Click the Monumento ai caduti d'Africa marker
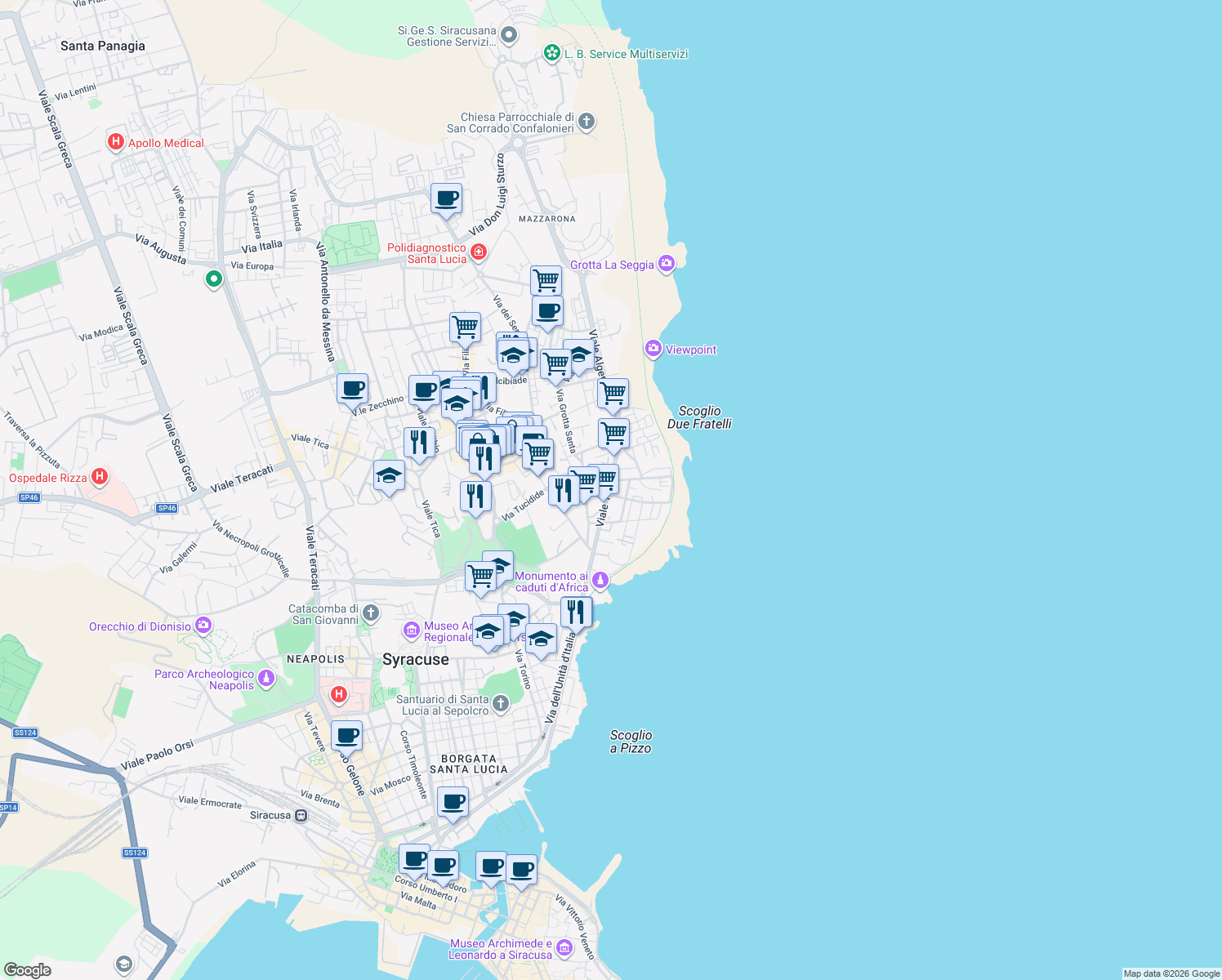The width and height of the screenshot is (1222, 980). [600, 581]
